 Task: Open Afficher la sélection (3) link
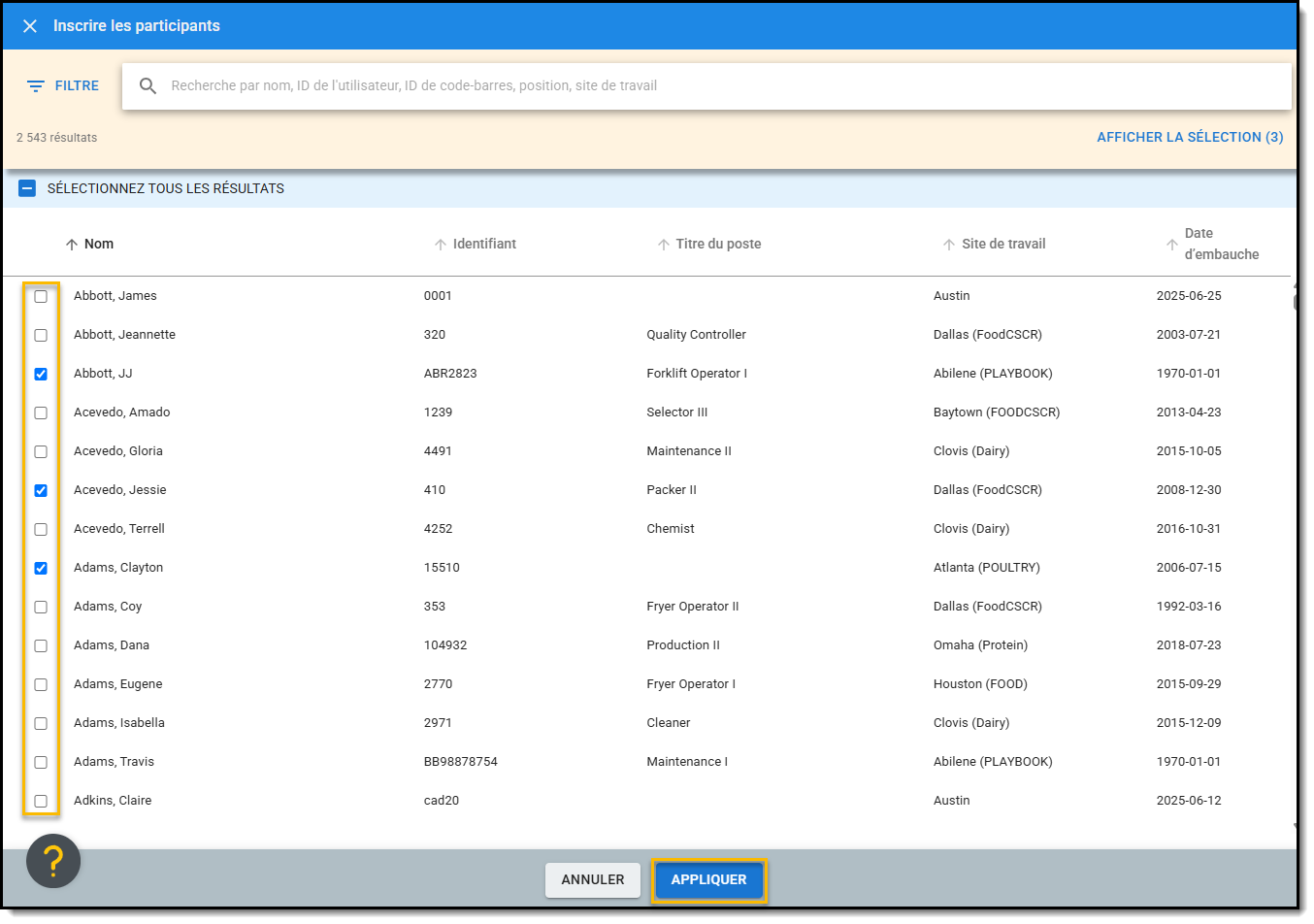pos(1189,138)
